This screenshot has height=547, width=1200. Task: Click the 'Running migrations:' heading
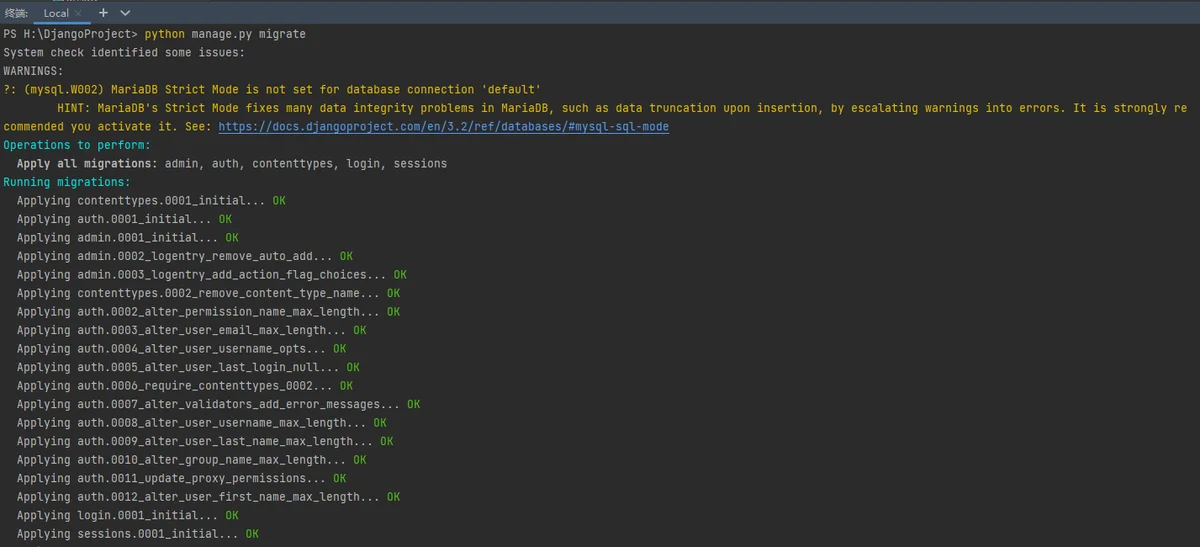pyautogui.click(x=67, y=182)
